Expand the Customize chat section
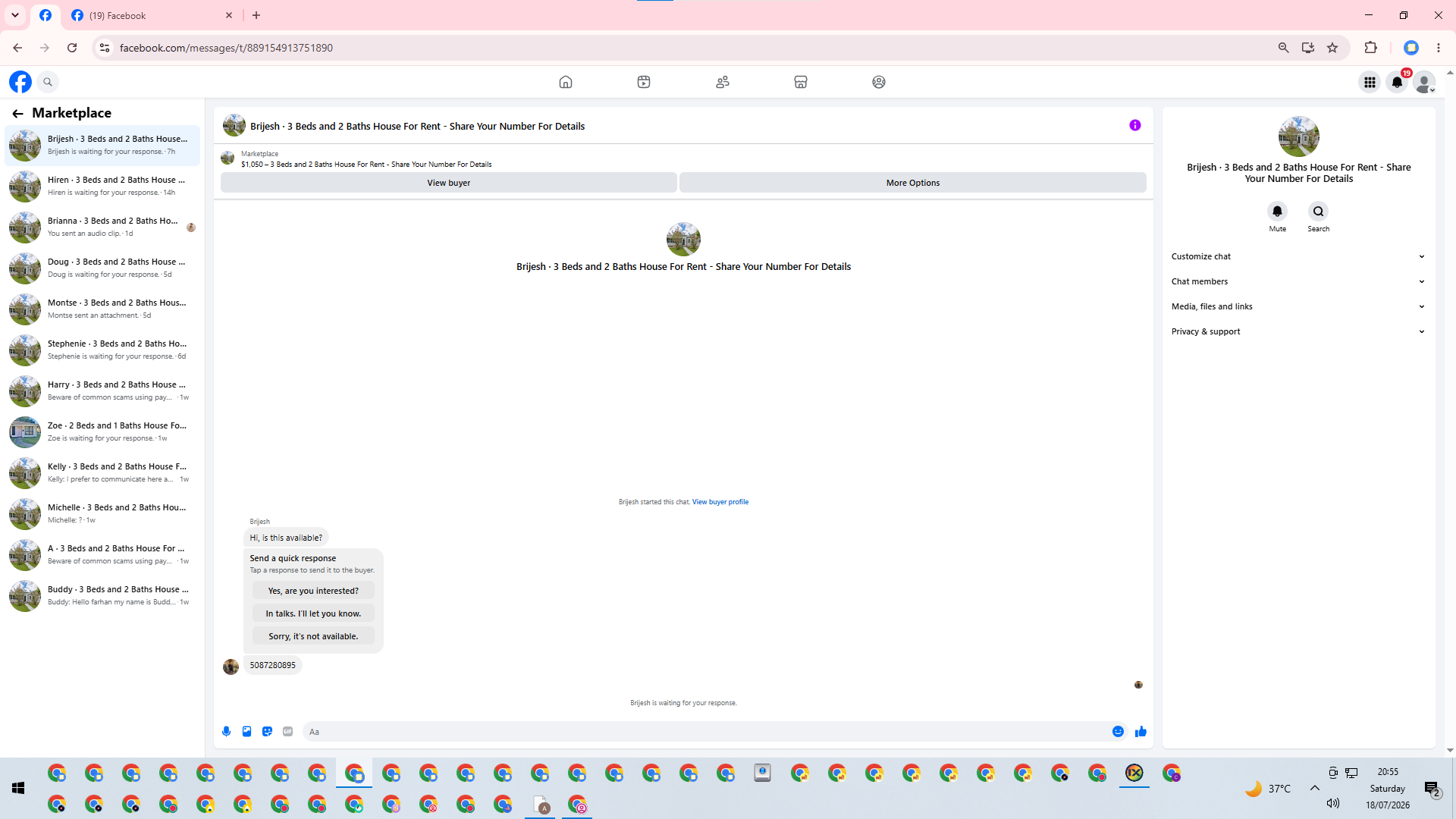Screen dimensions: 1456x819 [1298, 256]
